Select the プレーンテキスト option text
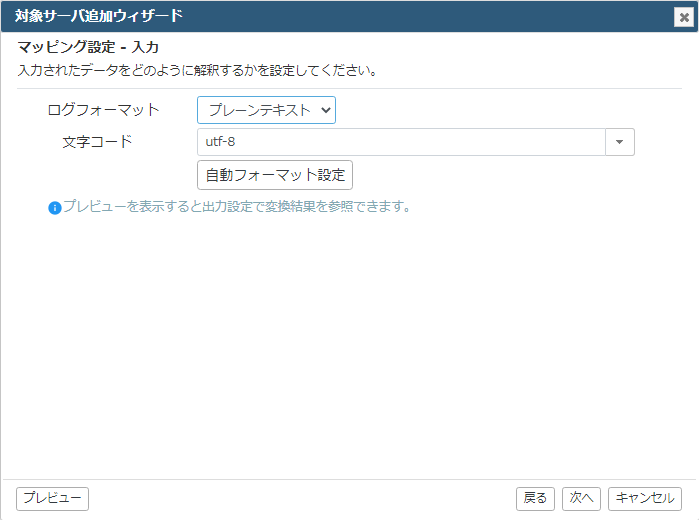 click(x=259, y=110)
